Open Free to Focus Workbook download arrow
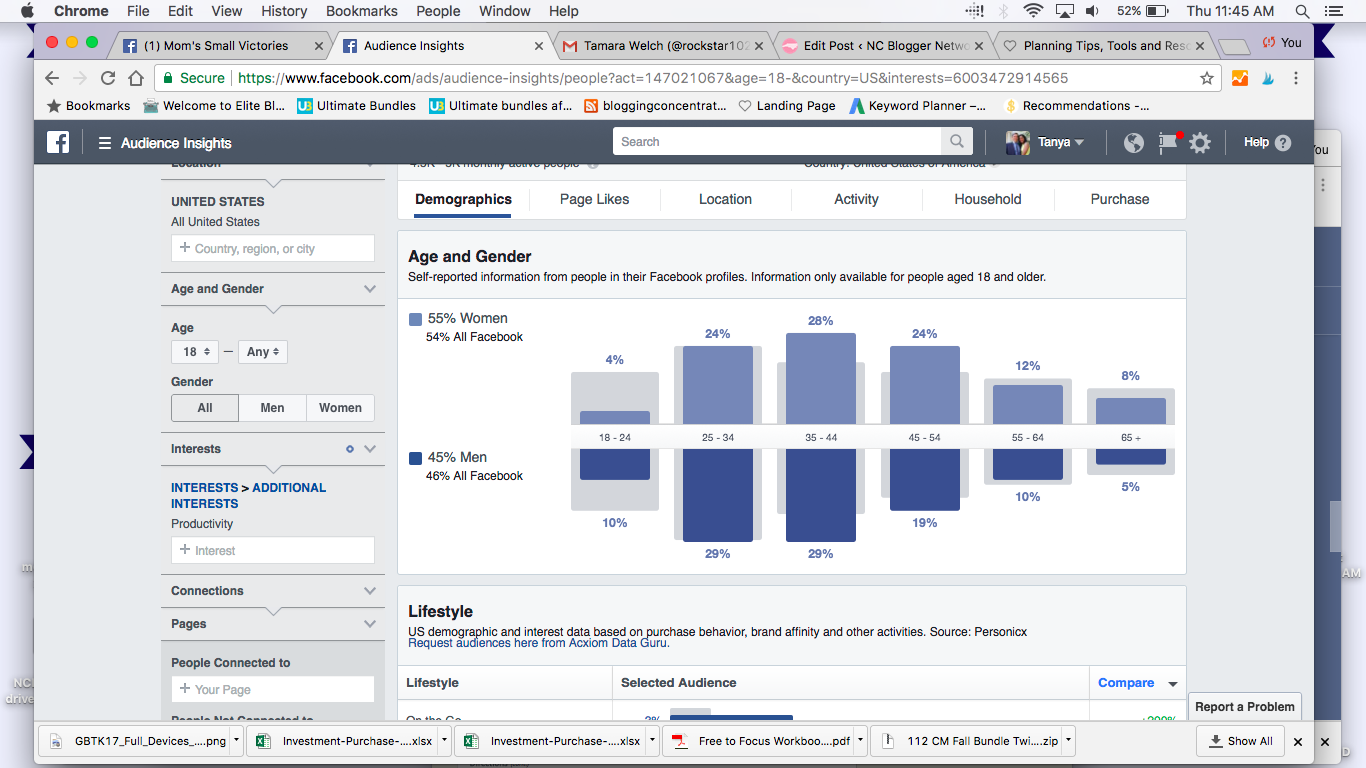Screen dimensions: 1366x768 click(x=860, y=742)
